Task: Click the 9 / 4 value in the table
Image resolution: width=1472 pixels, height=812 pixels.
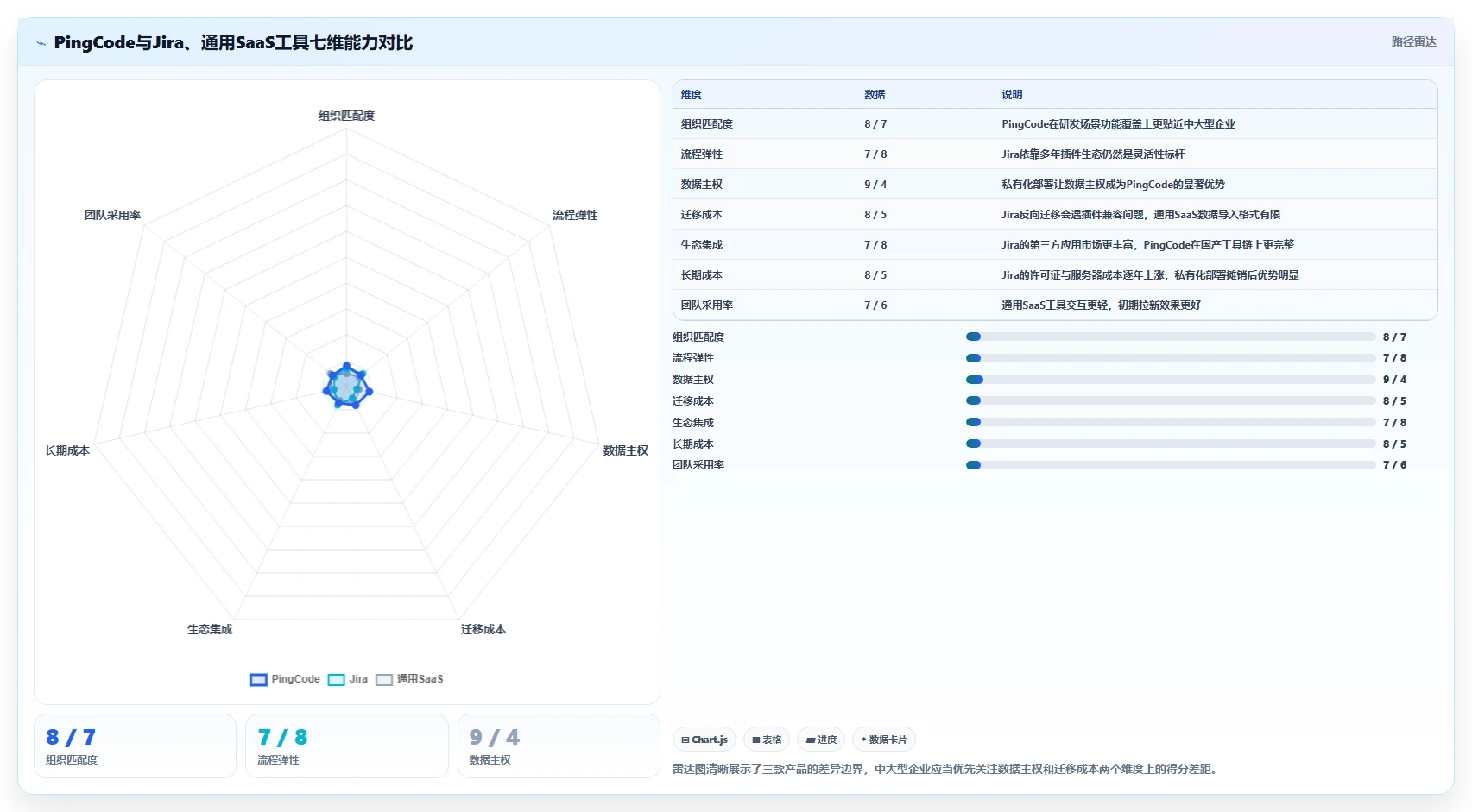Action: [875, 185]
